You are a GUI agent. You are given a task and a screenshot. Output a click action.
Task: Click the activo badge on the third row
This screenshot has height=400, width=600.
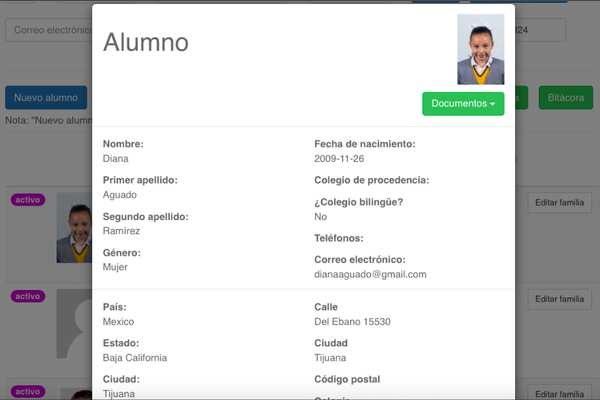[28, 392]
